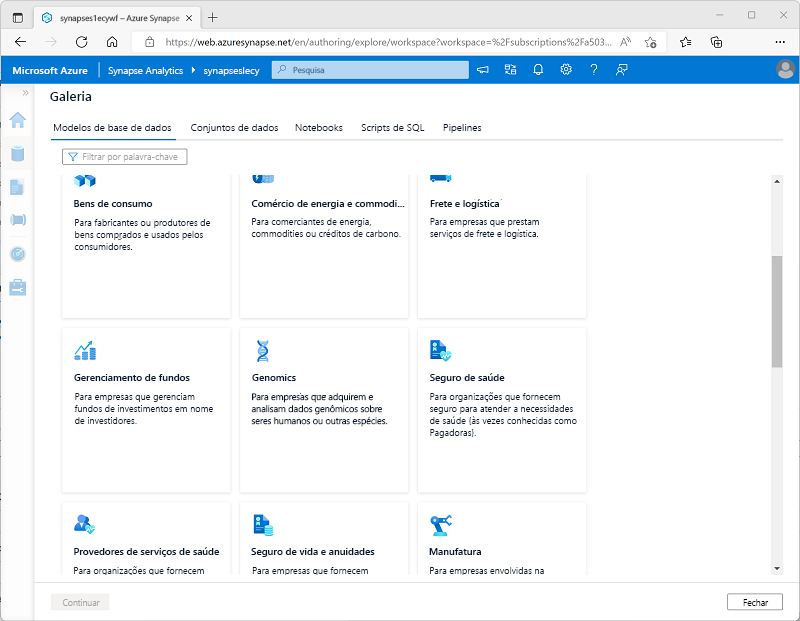
Task: Click the browser refresh icon
Action: [x=82, y=42]
